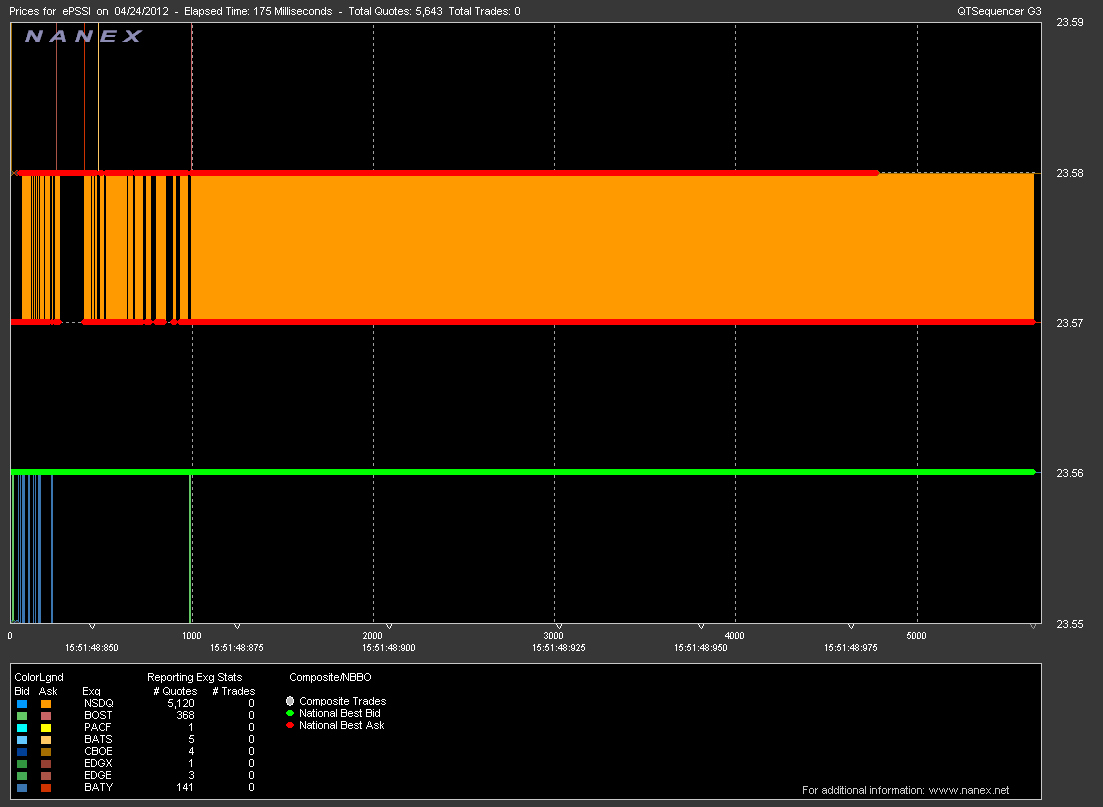The height and width of the screenshot is (807, 1103).
Task: Click the QTSequencer G3 title label
Action: (x=997, y=11)
